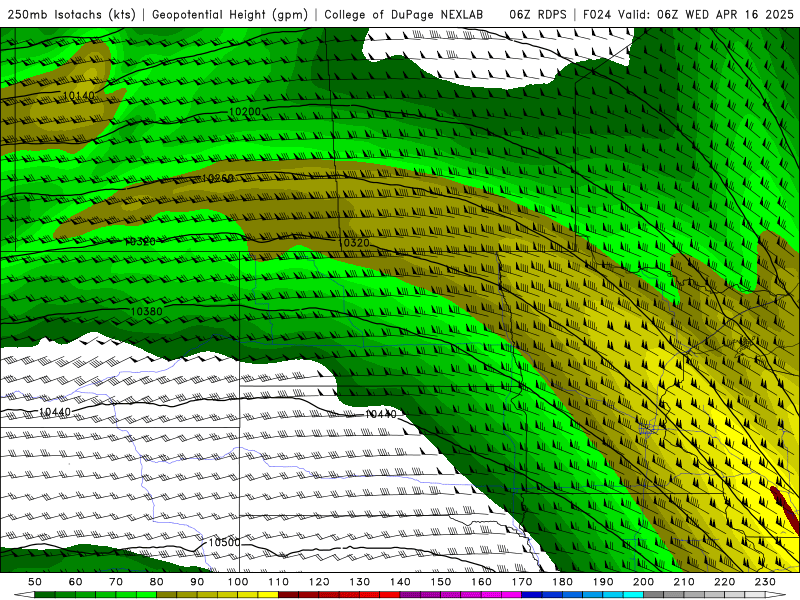The image size is (800, 600).
Task: Click the 200 label on the color scale
Action: [x=644, y=582]
